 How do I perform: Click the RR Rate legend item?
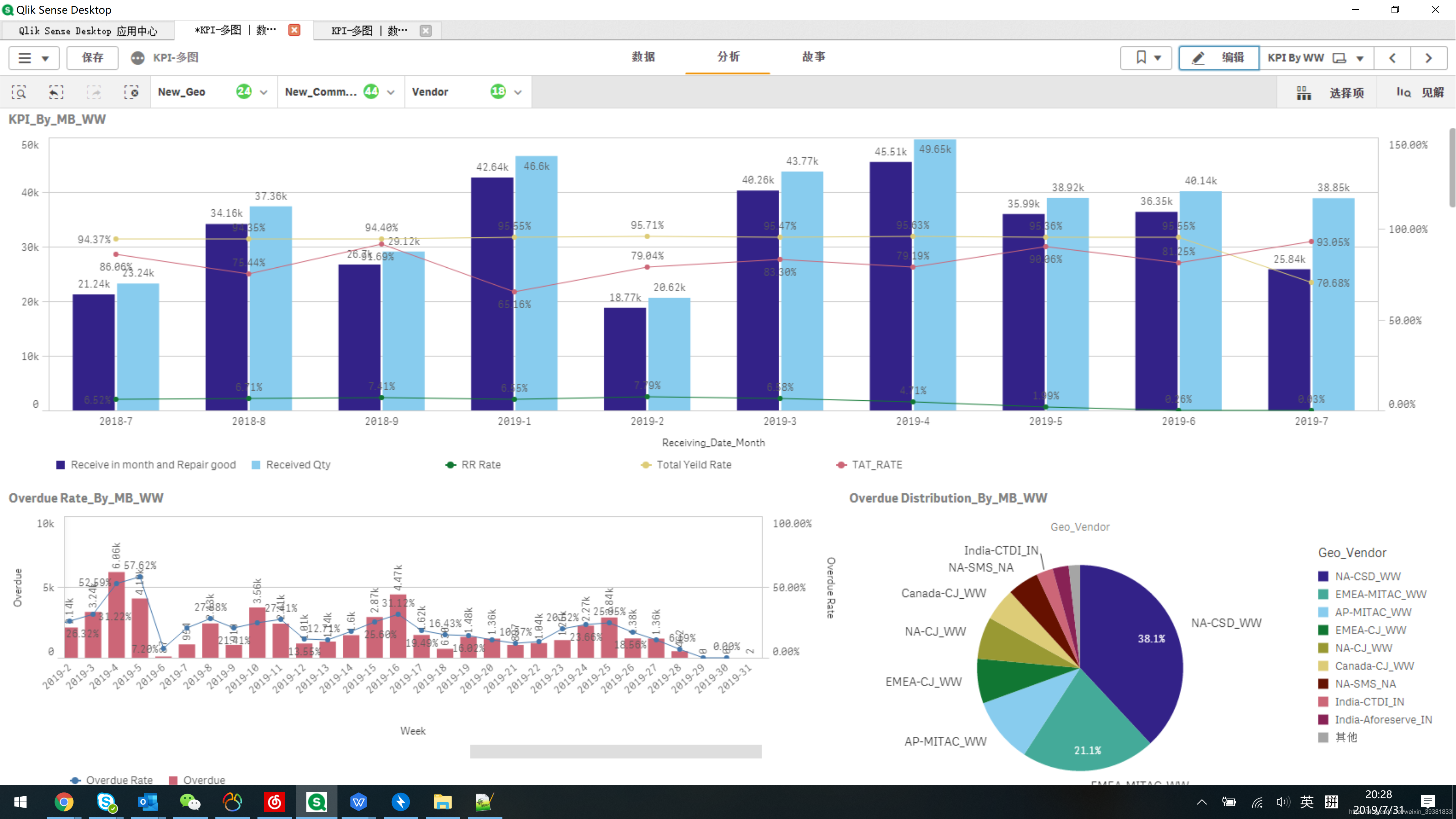tap(472, 464)
